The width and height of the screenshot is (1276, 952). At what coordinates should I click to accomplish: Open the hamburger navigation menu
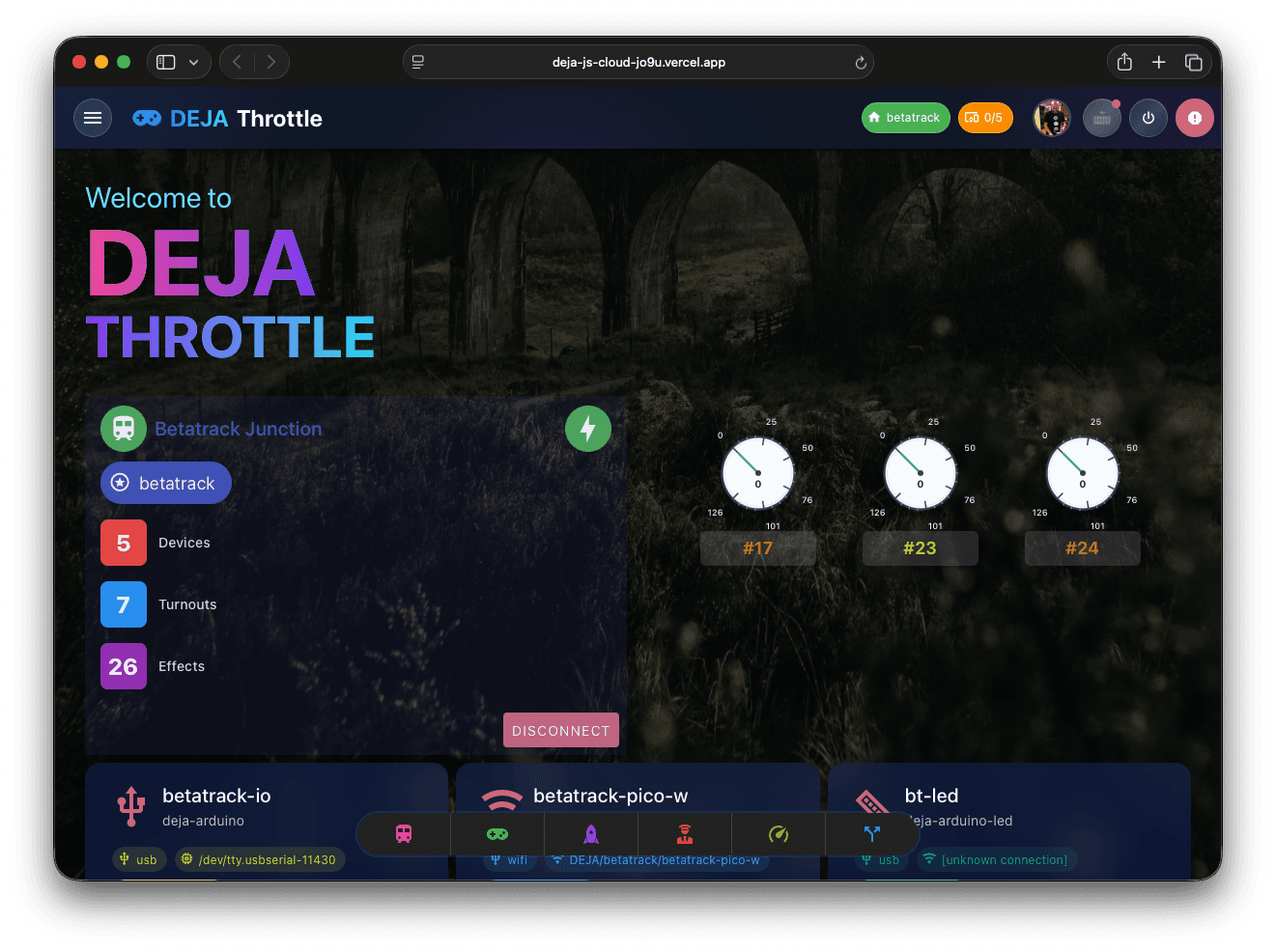(x=93, y=117)
